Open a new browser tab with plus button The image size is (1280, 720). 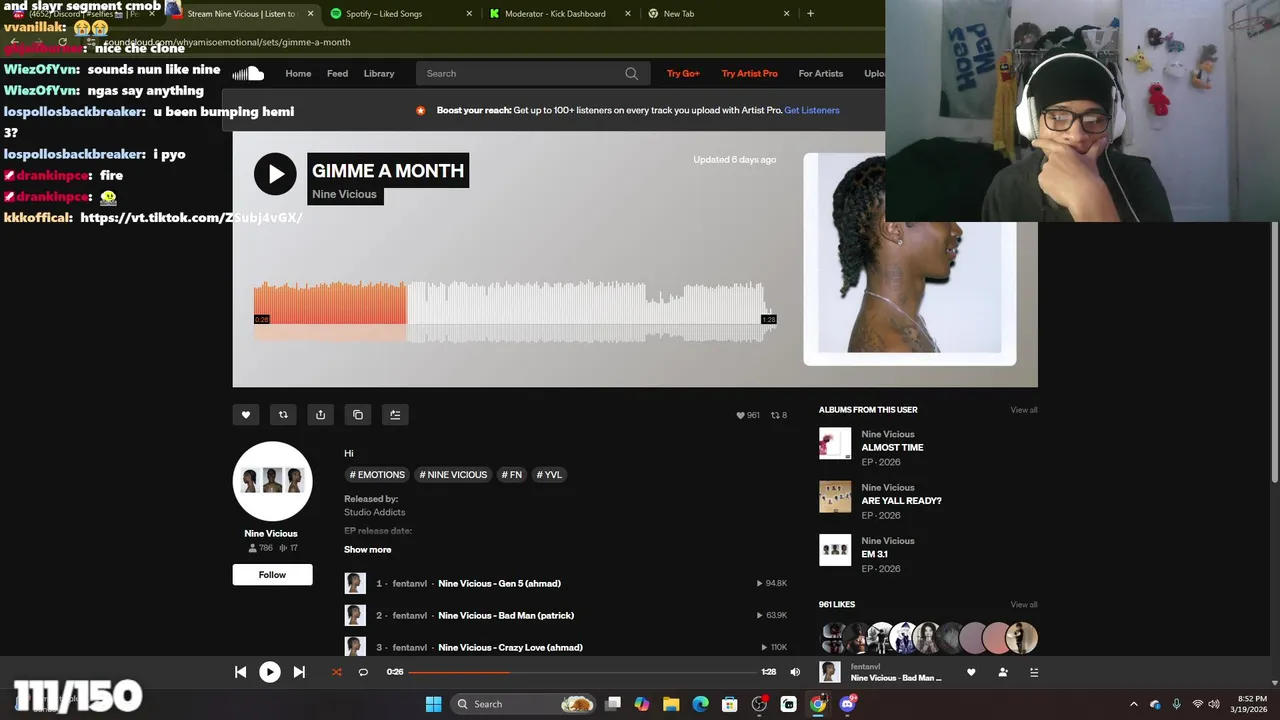[810, 14]
